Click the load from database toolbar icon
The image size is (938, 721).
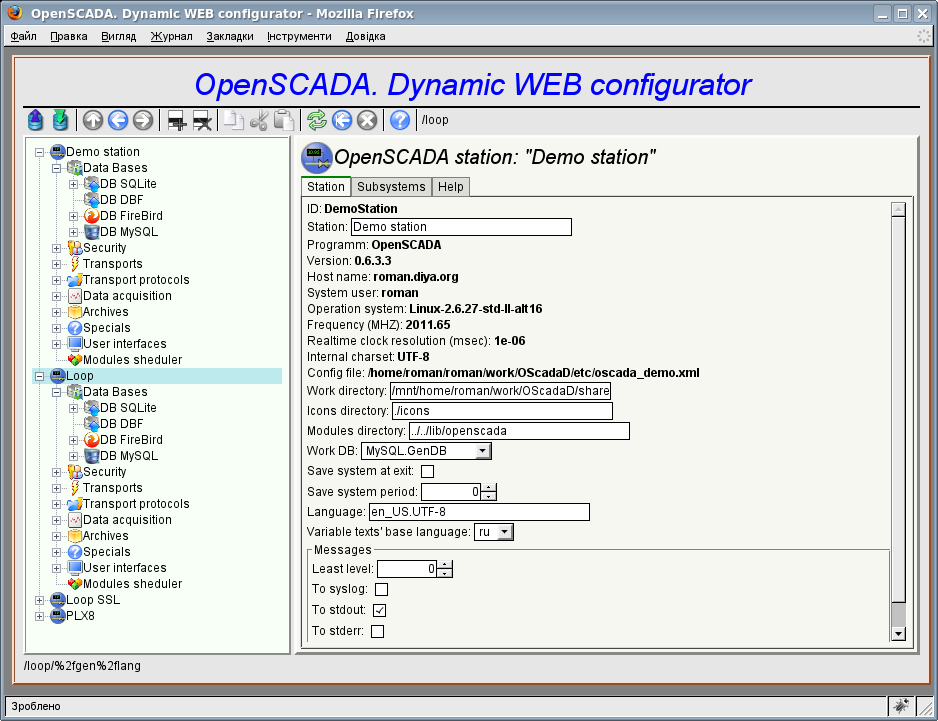pos(35,120)
